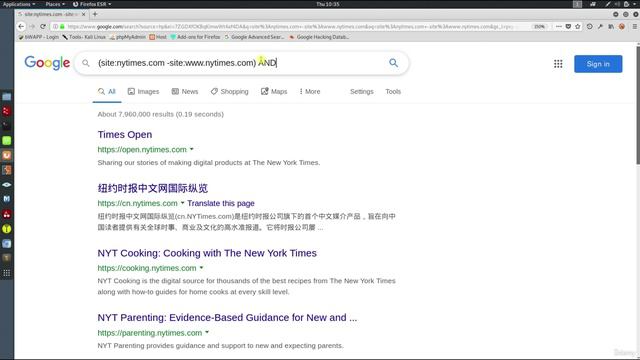This screenshot has height=360, width=640.
Task: Close the site:nytimes.com browser tab
Action: point(84,14)
